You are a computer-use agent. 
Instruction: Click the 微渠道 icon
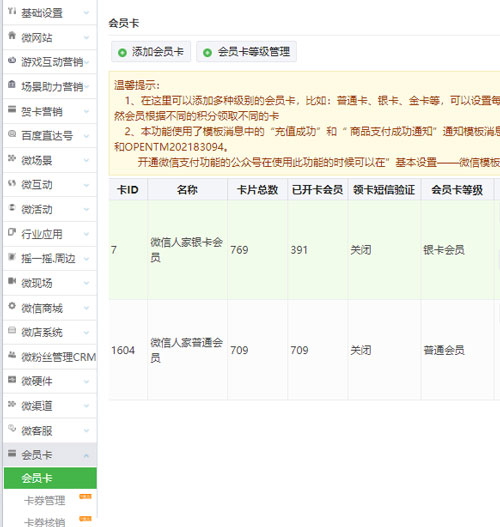(12, 403)
